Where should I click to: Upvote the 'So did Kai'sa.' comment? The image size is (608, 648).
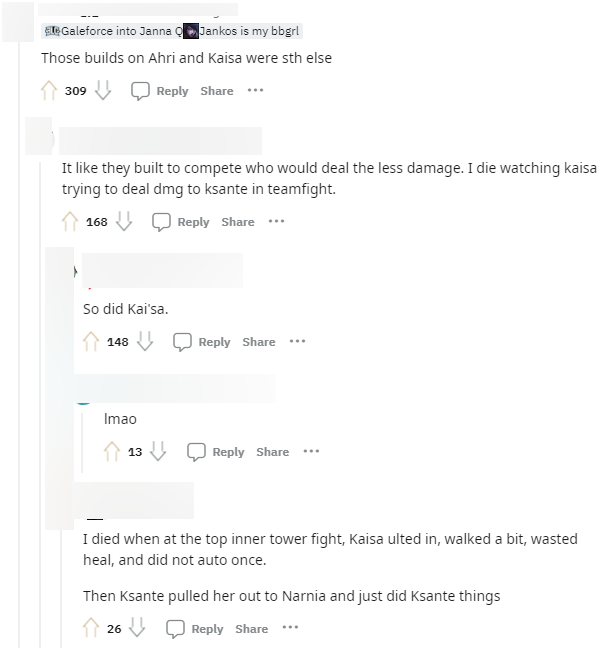pos(91,341)
